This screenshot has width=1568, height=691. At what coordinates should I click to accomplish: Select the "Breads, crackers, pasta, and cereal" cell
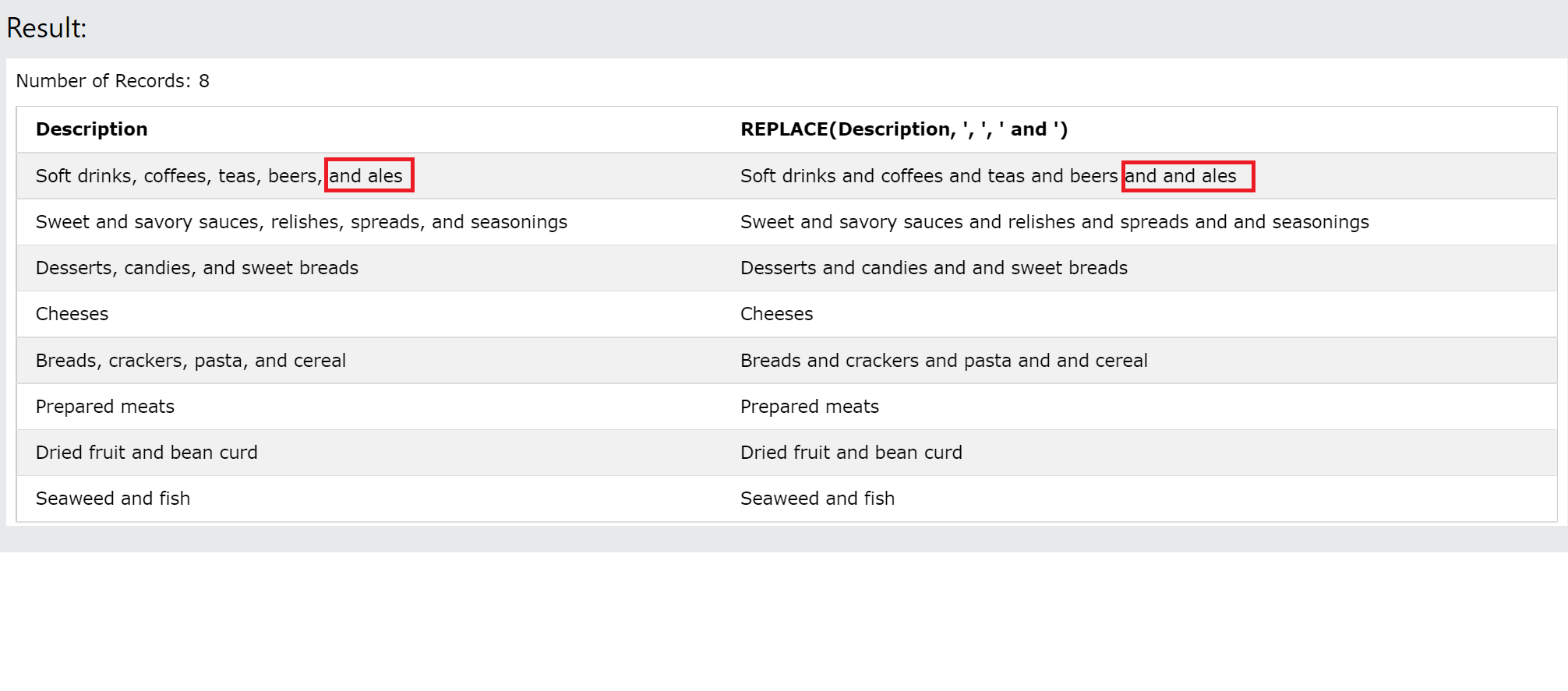pos(190,361)
